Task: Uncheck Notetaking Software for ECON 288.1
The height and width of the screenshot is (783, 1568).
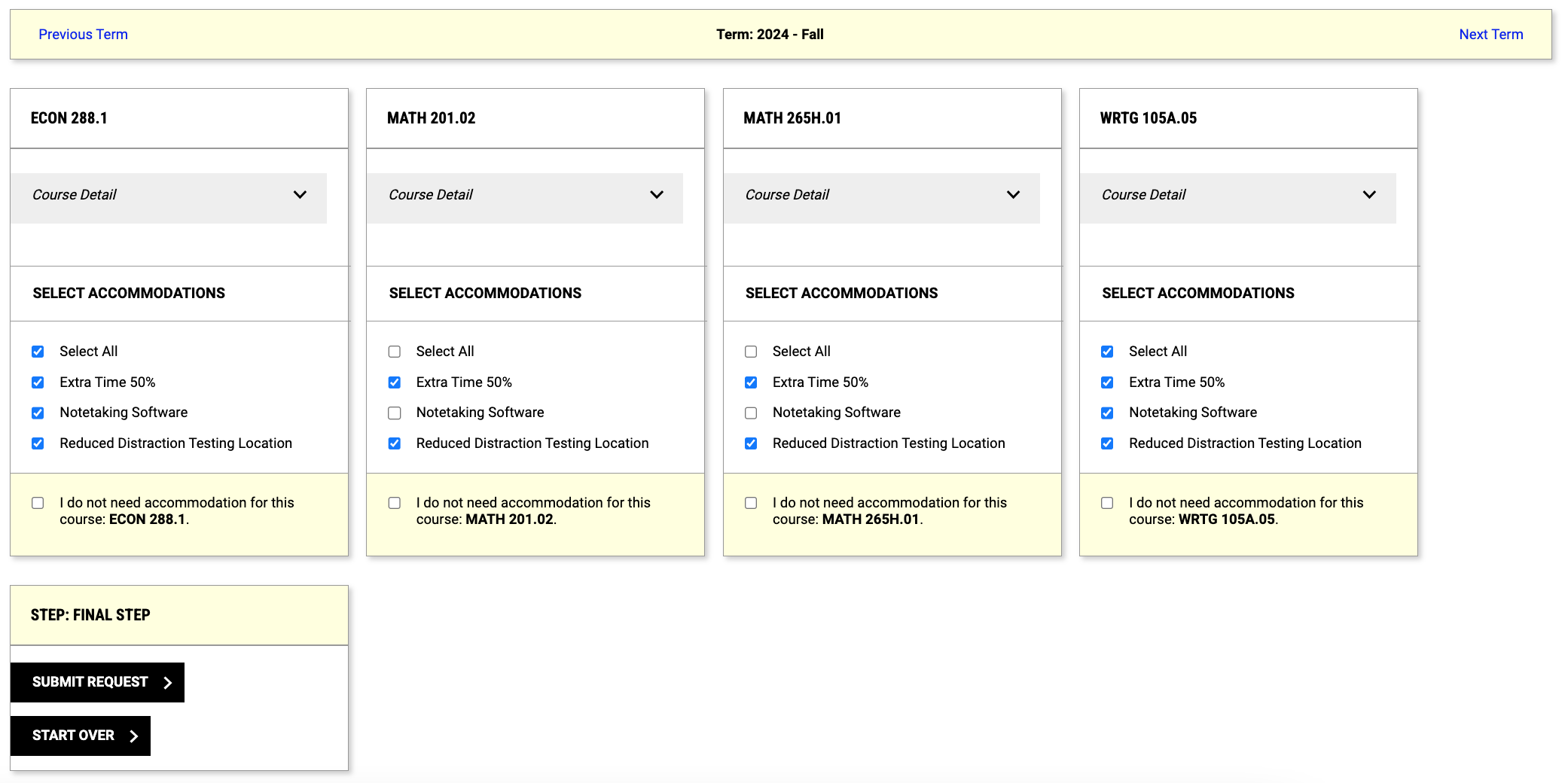Action: click(x=38, y=413)
